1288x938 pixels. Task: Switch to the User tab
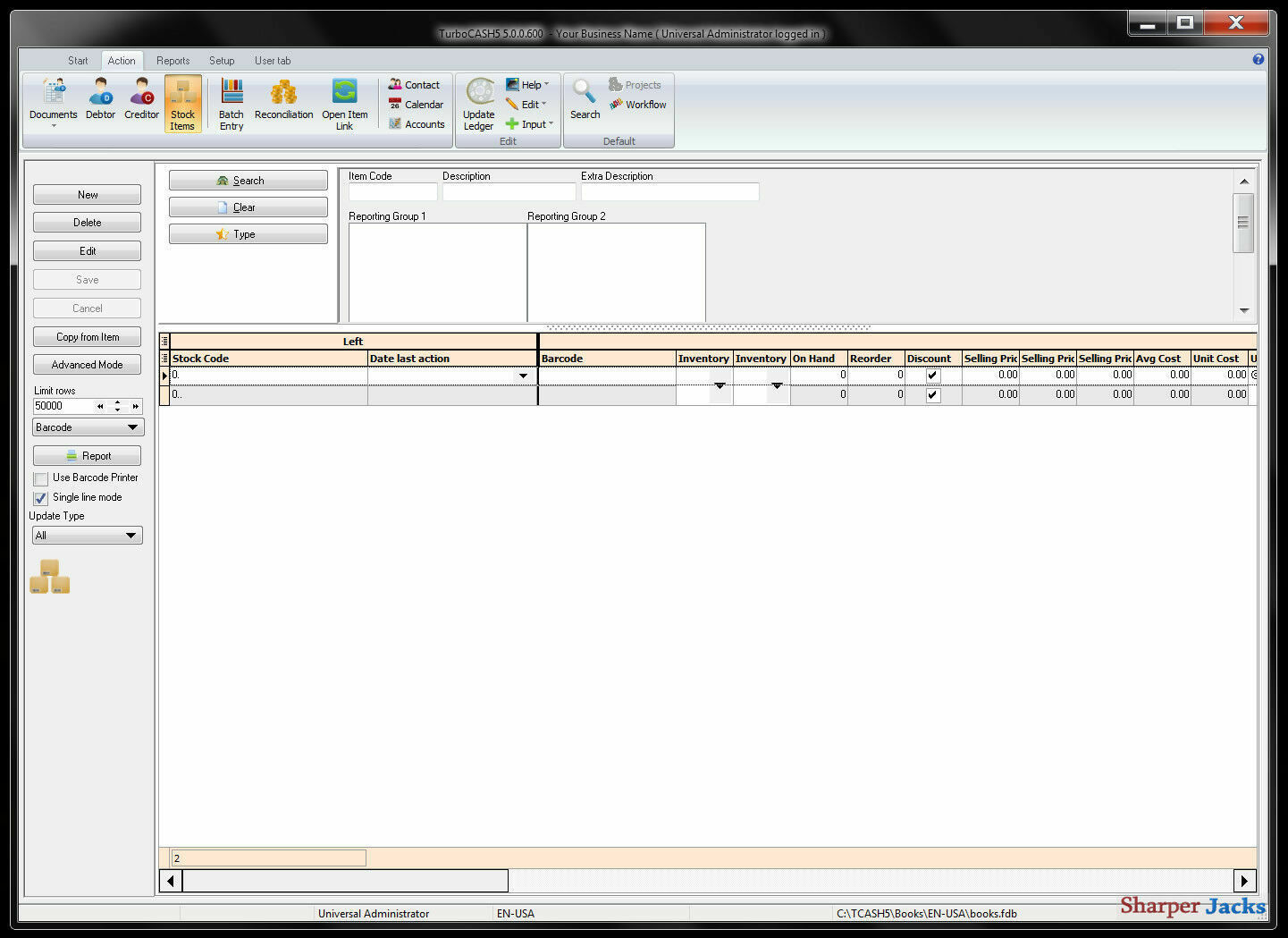(x=273, y=61)
